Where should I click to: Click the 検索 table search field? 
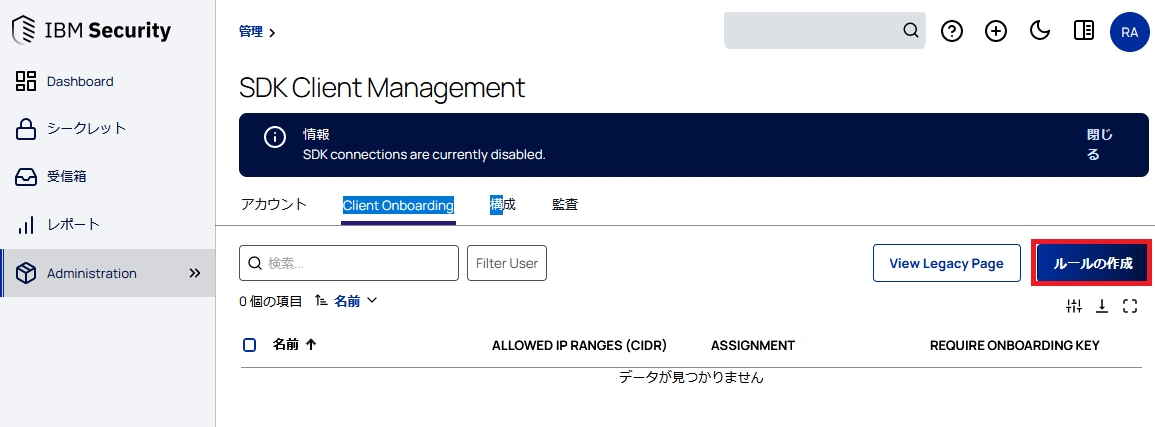point(349,263)
